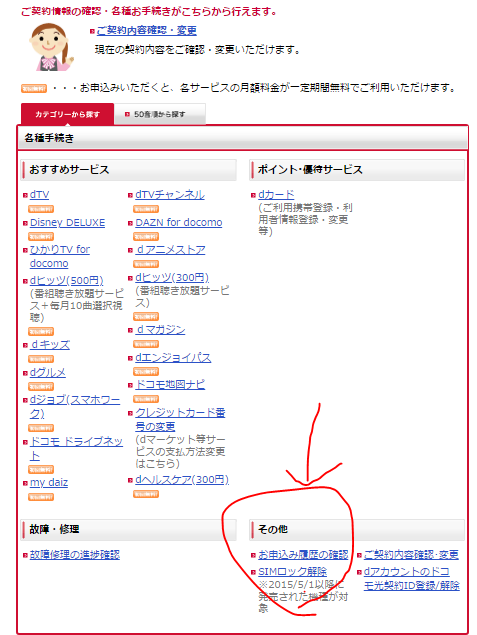This screenshot has width=477, height=635.
Task: Click the orange badge under dキッズ
Action: (41, 359)
